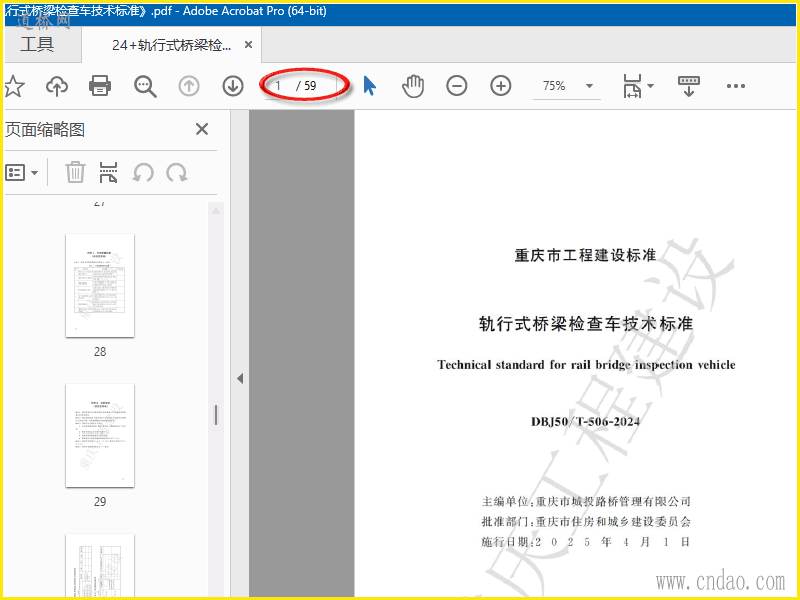
Task: Go to previous page with up arrow
Action: click(189, 86)
